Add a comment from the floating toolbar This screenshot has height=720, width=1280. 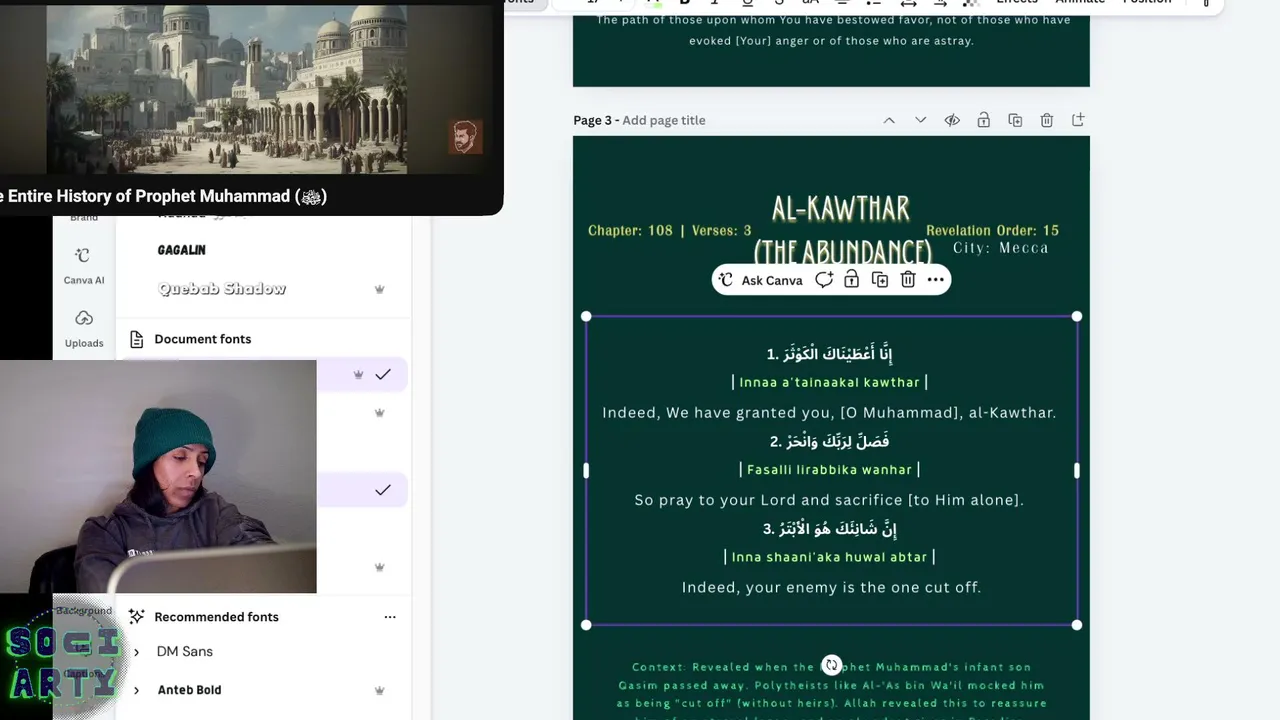tap(824, 280)
